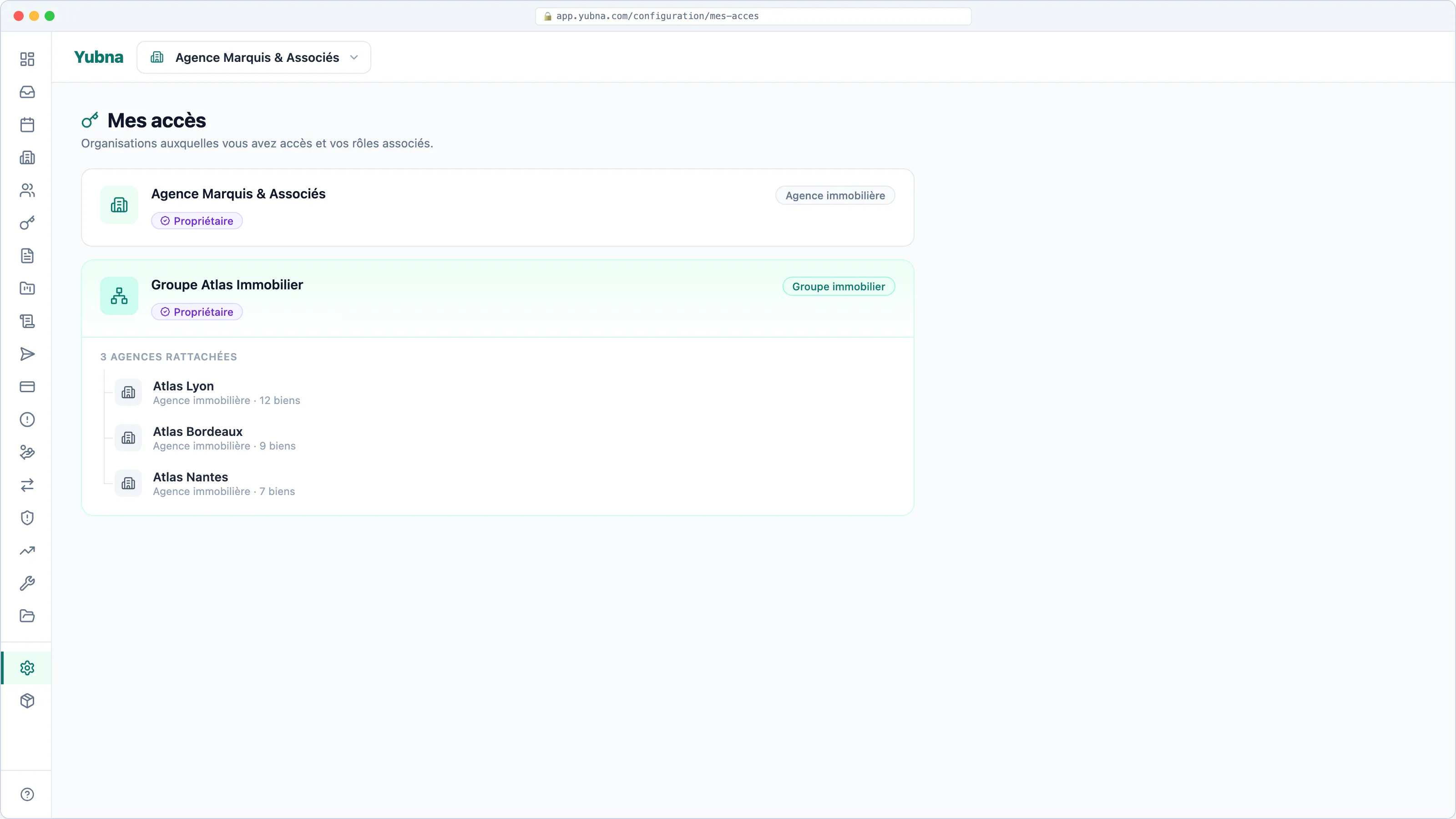Click the transfer arrows sidebar icon
1456x819 pixels.
click(x=27, y=485)
